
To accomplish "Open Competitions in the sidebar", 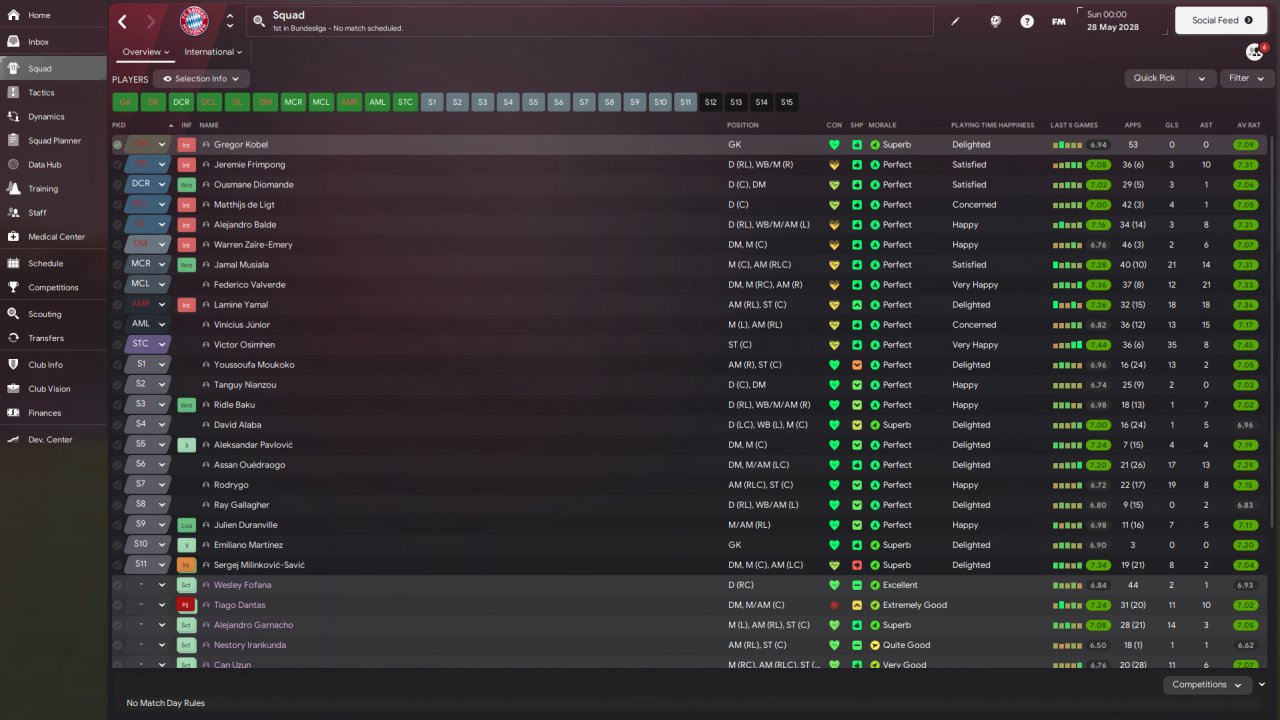I will (53, 288).
